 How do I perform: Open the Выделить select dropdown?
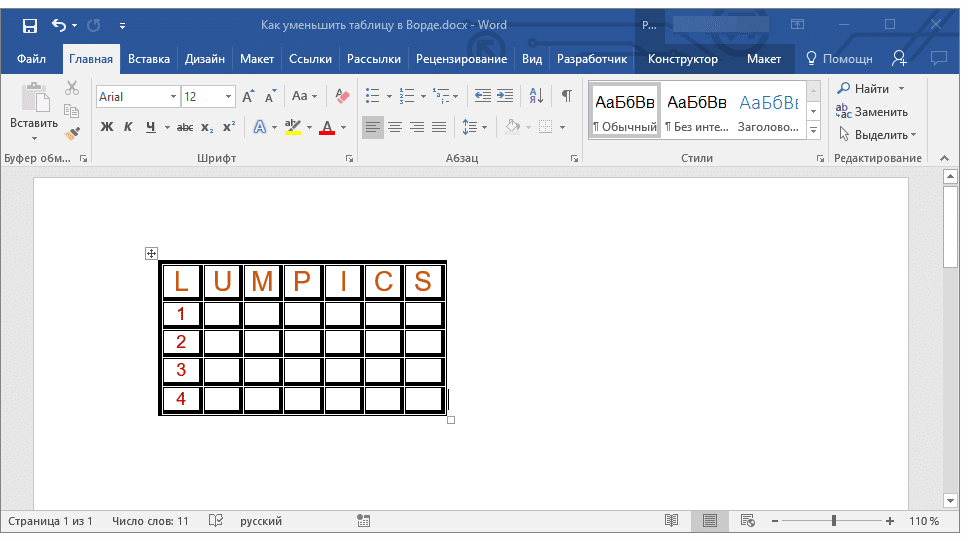click(x=877, y=135)
